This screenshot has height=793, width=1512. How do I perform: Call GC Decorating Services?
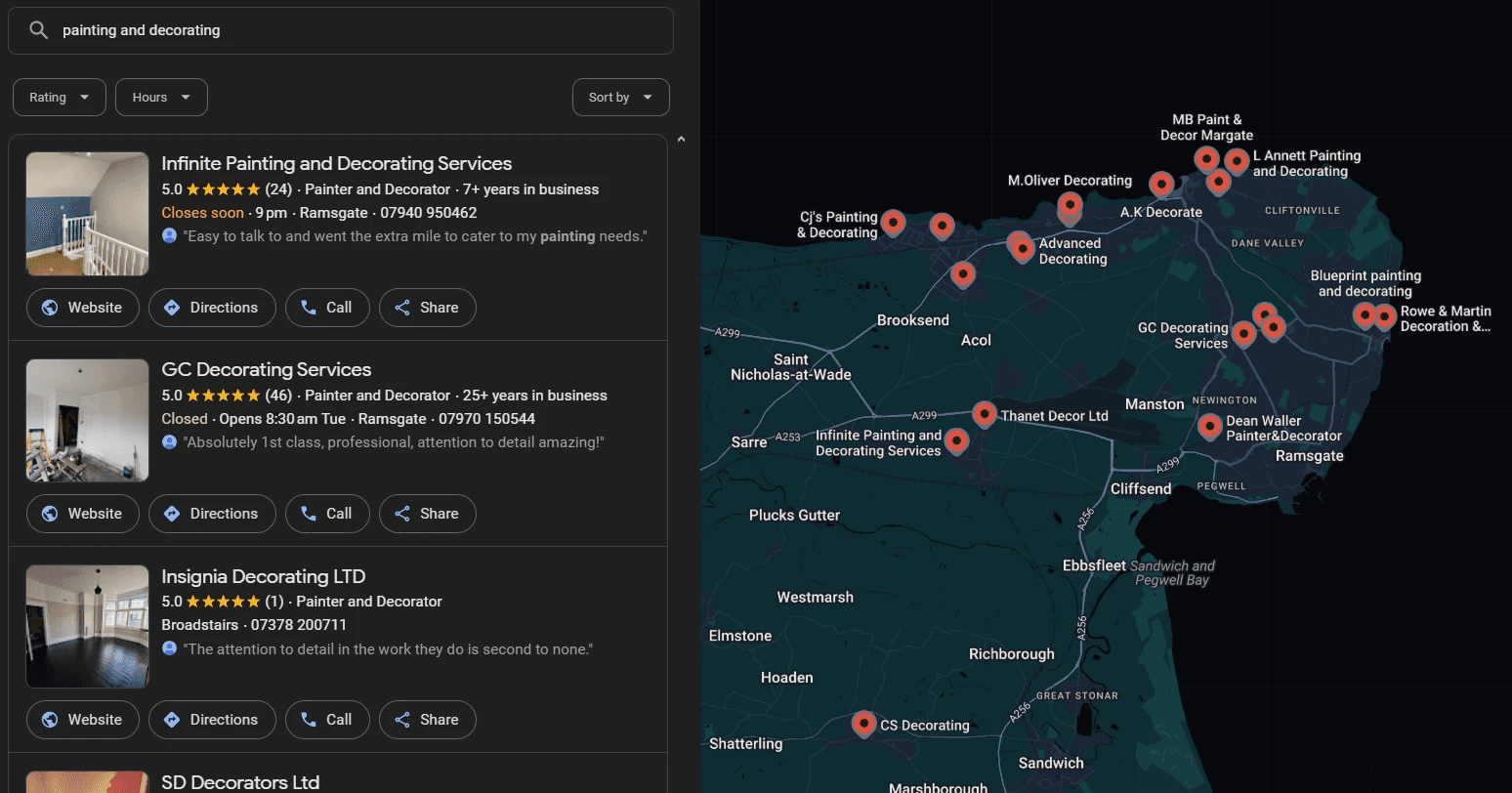click(327, 514)
